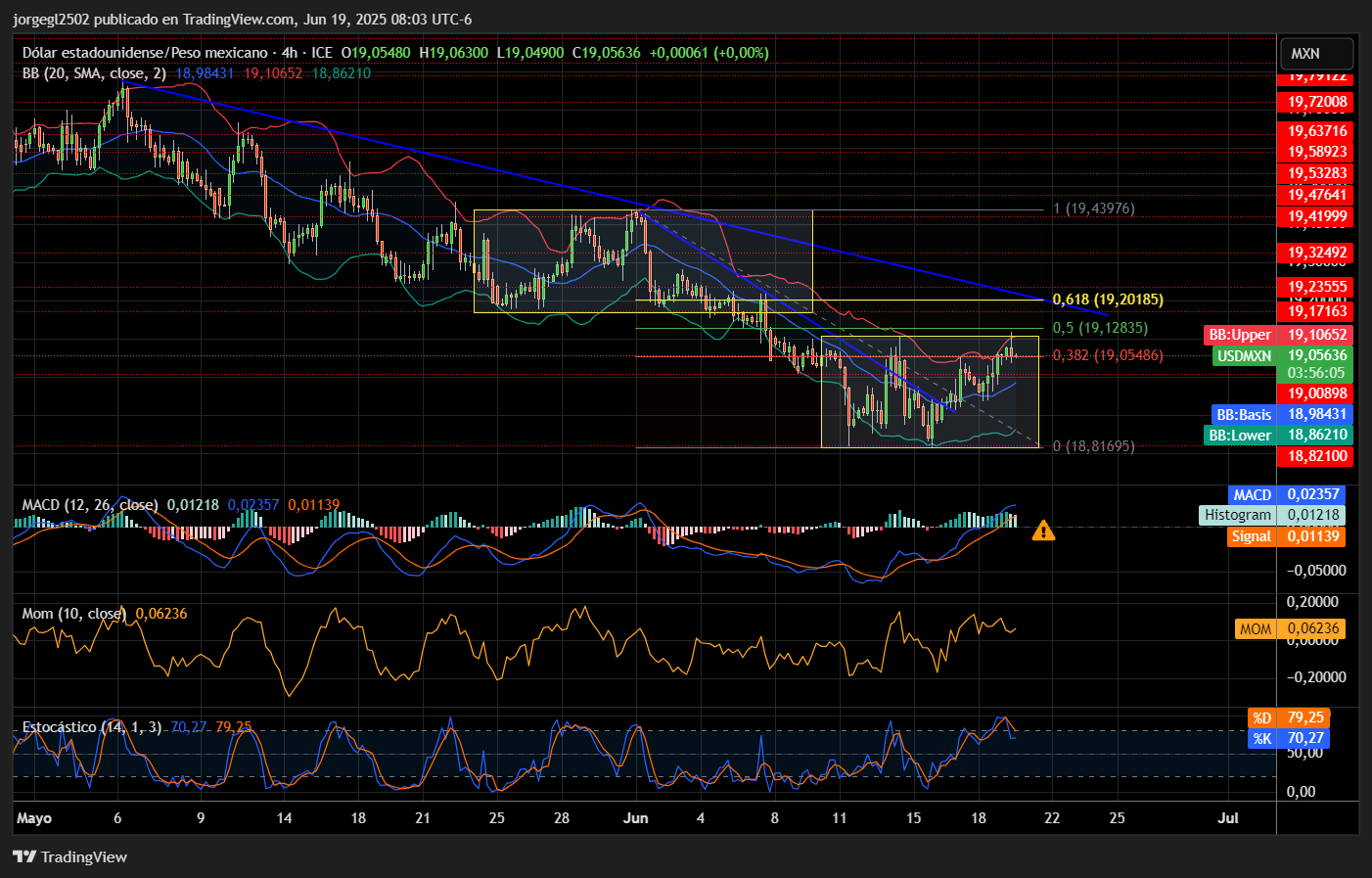The height and width of the screenshot is (878, 1372).
Task: Click the BB:Upper tag on the price scale
Action: (x=1241, y=335)
